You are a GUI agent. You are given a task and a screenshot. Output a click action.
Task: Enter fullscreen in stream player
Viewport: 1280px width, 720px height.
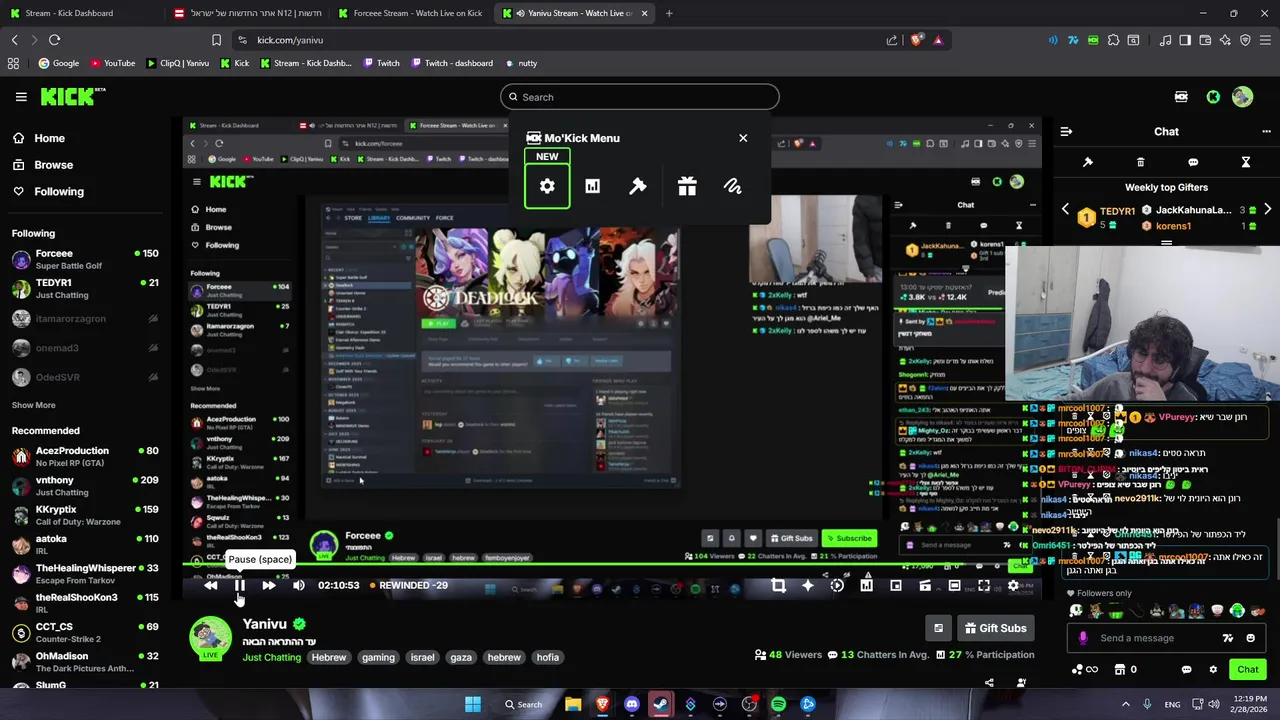pos(984,586)
